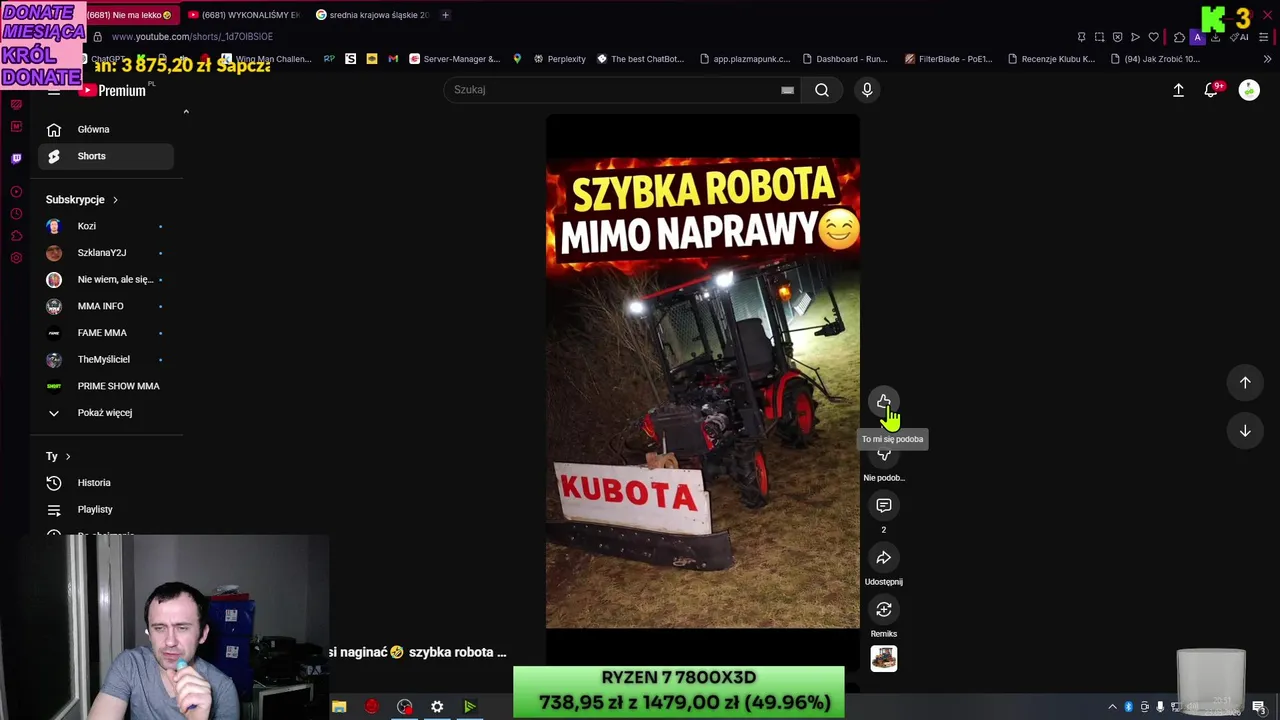The width and height of the screenshot is (1280, 720).
Task: Go to the next short with down arrow
Action: (x=1245, y=431)
